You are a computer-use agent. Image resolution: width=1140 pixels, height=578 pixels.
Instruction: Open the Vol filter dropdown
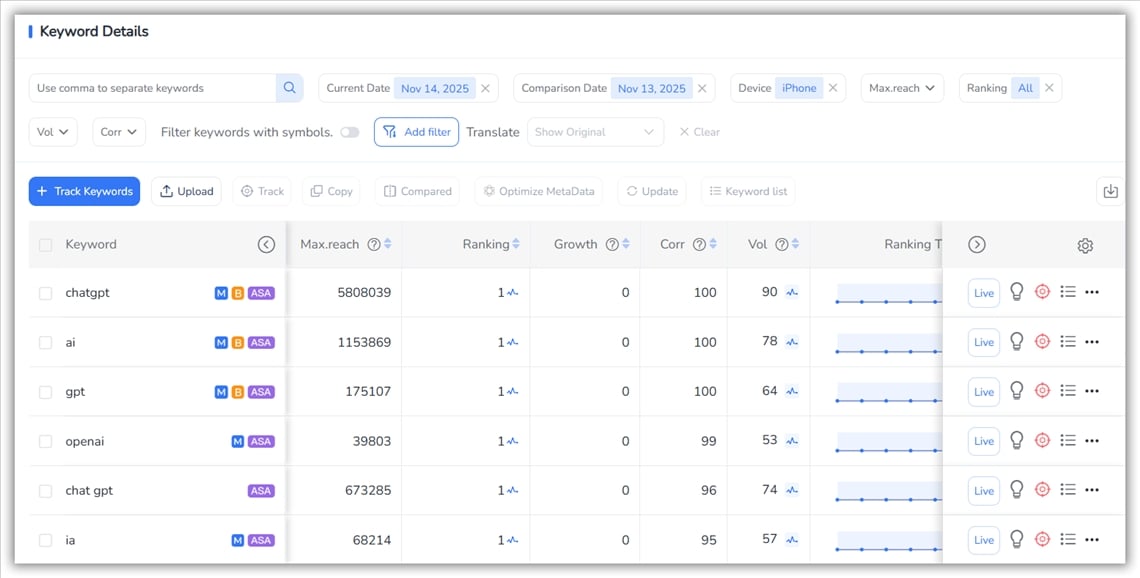(x=53, y=132)
